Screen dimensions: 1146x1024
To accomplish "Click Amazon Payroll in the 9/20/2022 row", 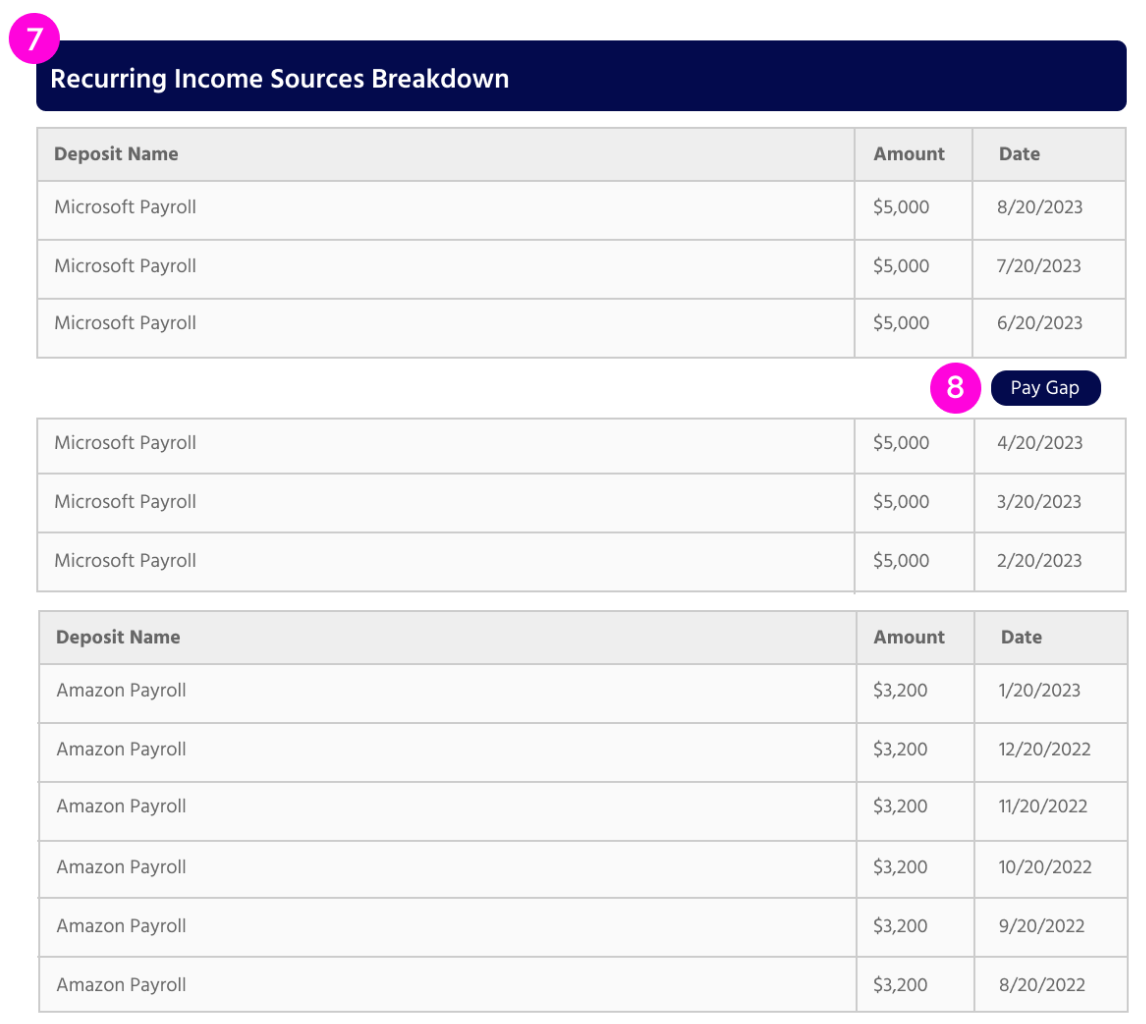I will (121, 926).
